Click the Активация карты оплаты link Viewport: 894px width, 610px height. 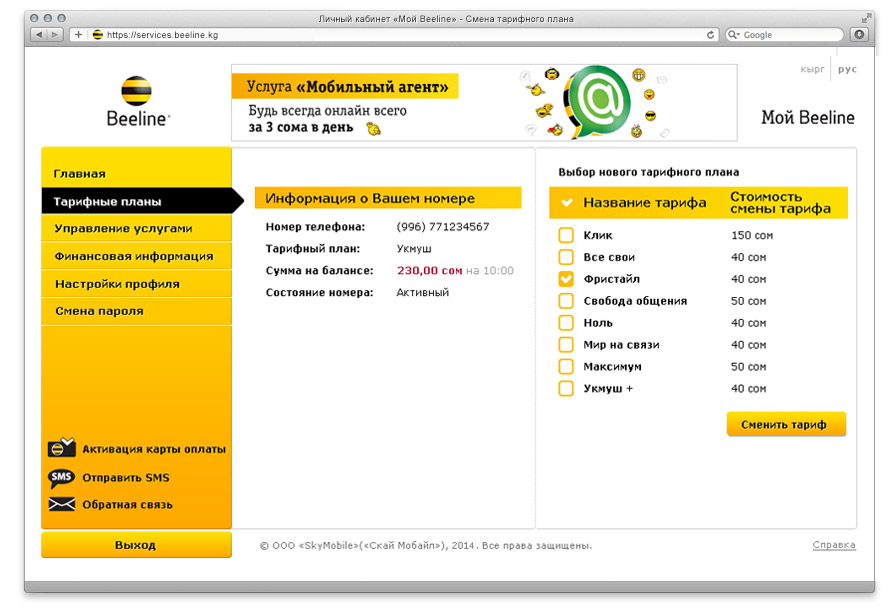coord(154,449)
